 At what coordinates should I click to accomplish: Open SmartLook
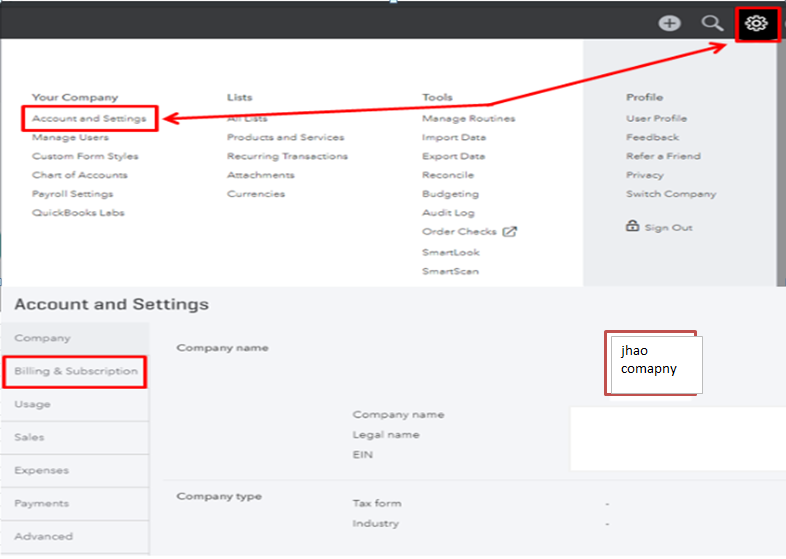451,252
